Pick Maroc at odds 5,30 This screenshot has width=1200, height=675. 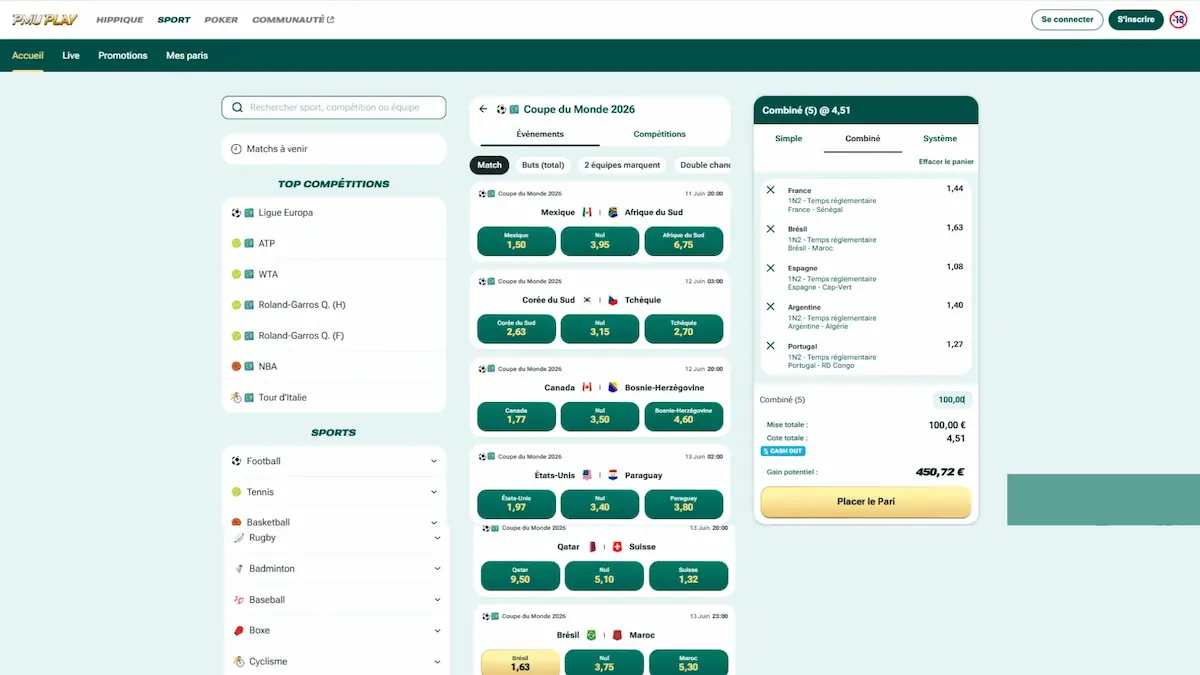click(688, 663)
